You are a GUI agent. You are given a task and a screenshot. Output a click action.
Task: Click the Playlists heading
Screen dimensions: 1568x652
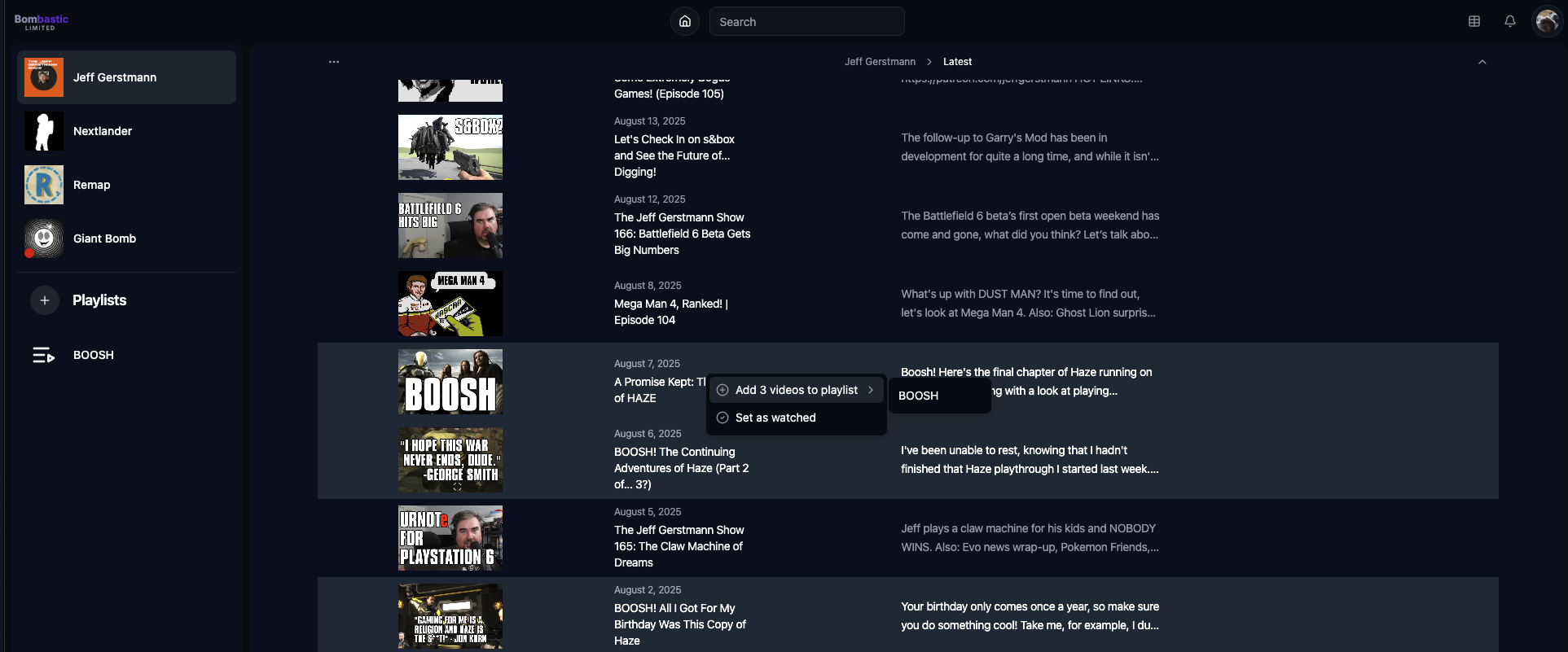pos(99,300)
